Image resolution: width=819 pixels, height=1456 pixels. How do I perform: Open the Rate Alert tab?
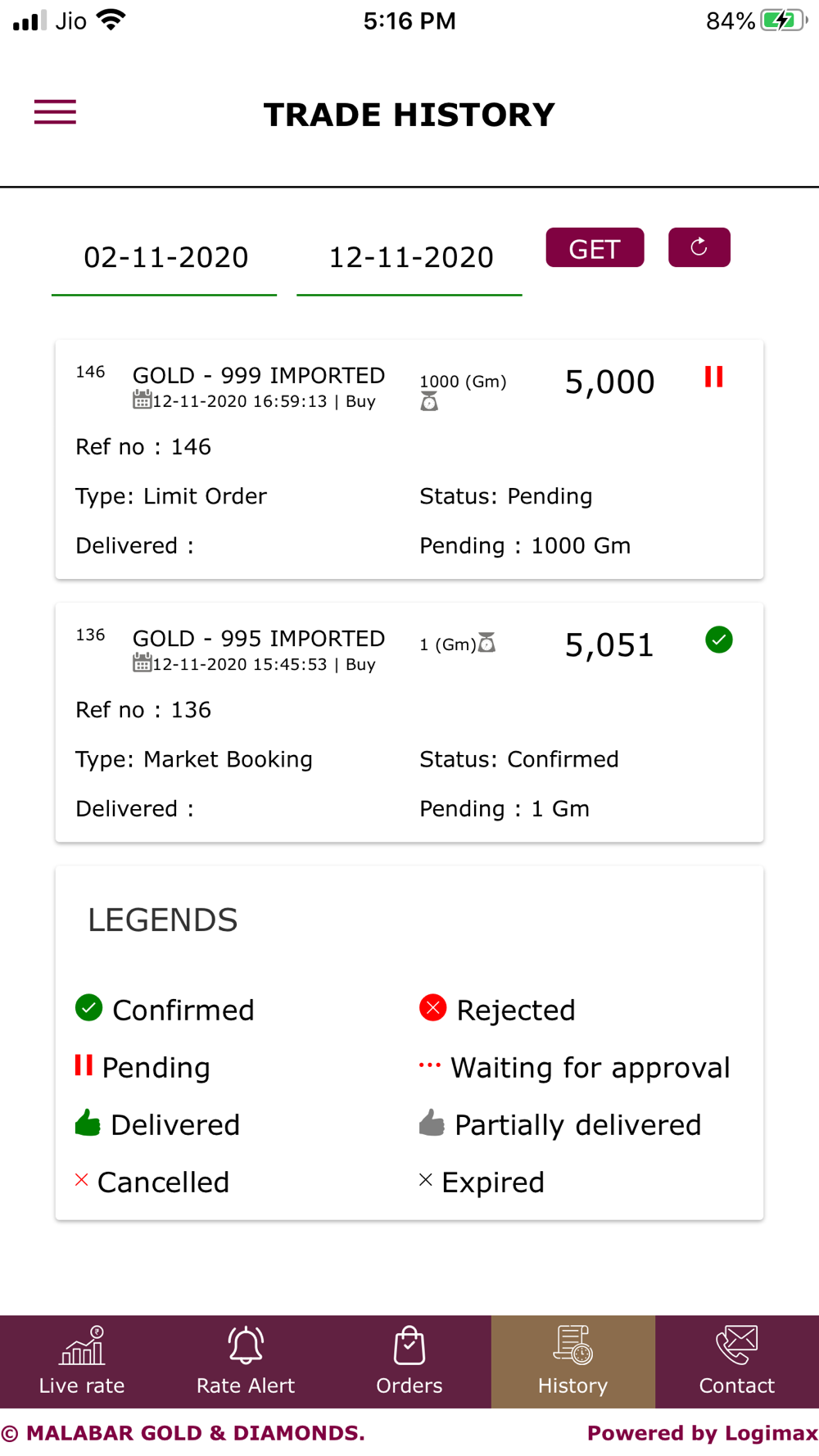pos(246,1362)
